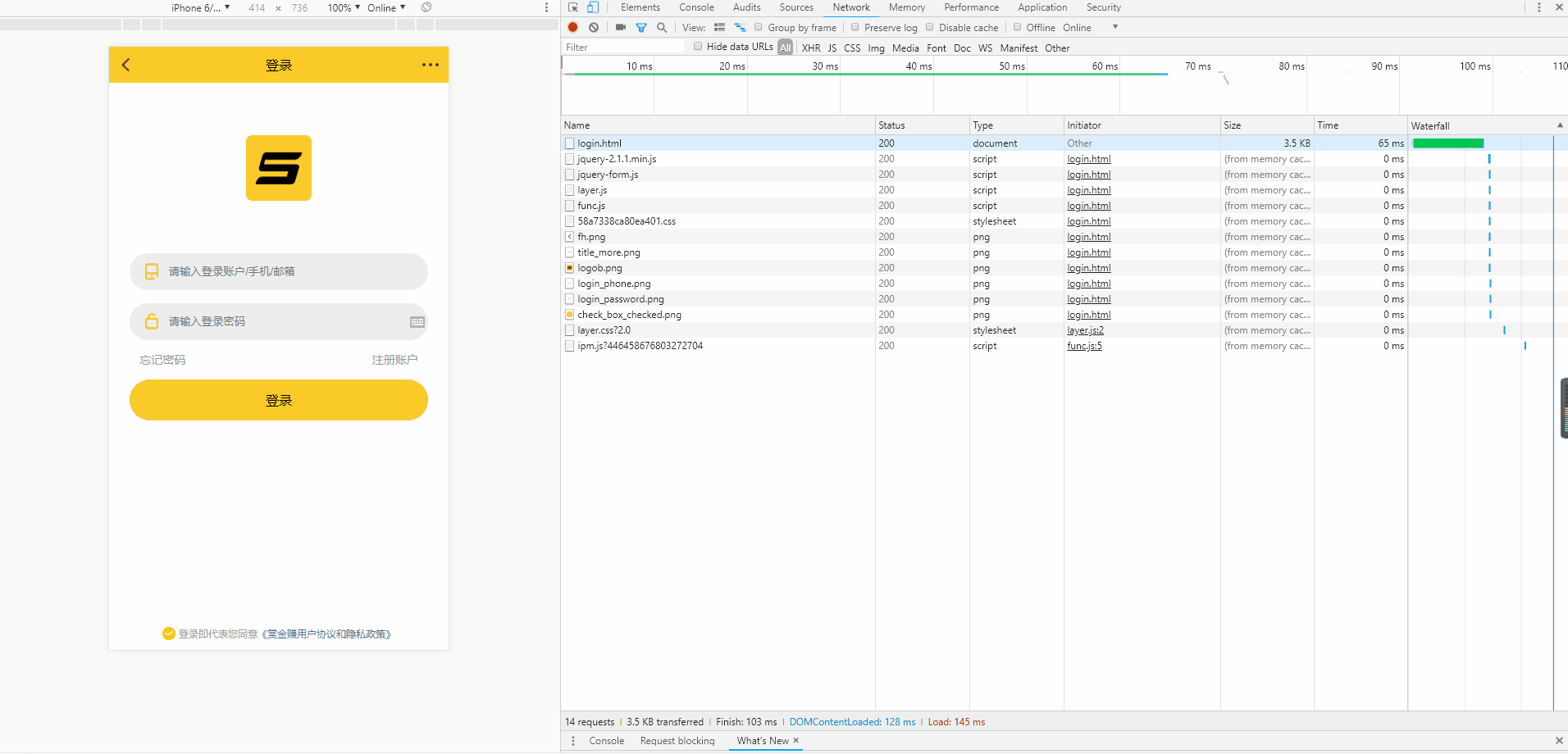This screenshot has width=1568, height=754.
Task: Filter requests by WS
Action: (x=985, y=48)
